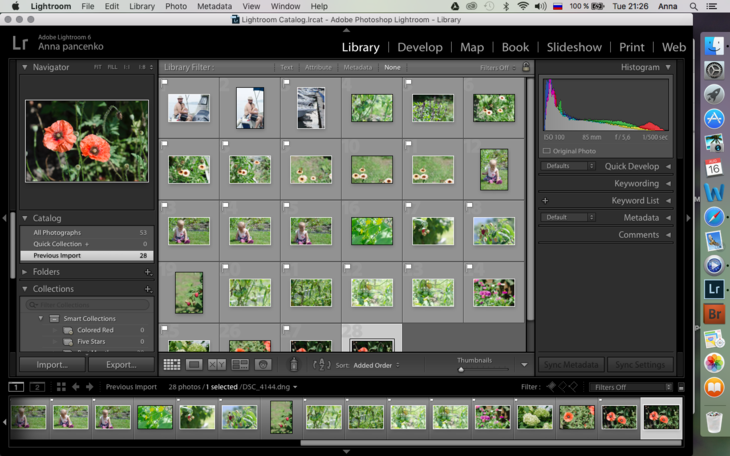Open Compare view (XY icon)

tap(217, 365)
